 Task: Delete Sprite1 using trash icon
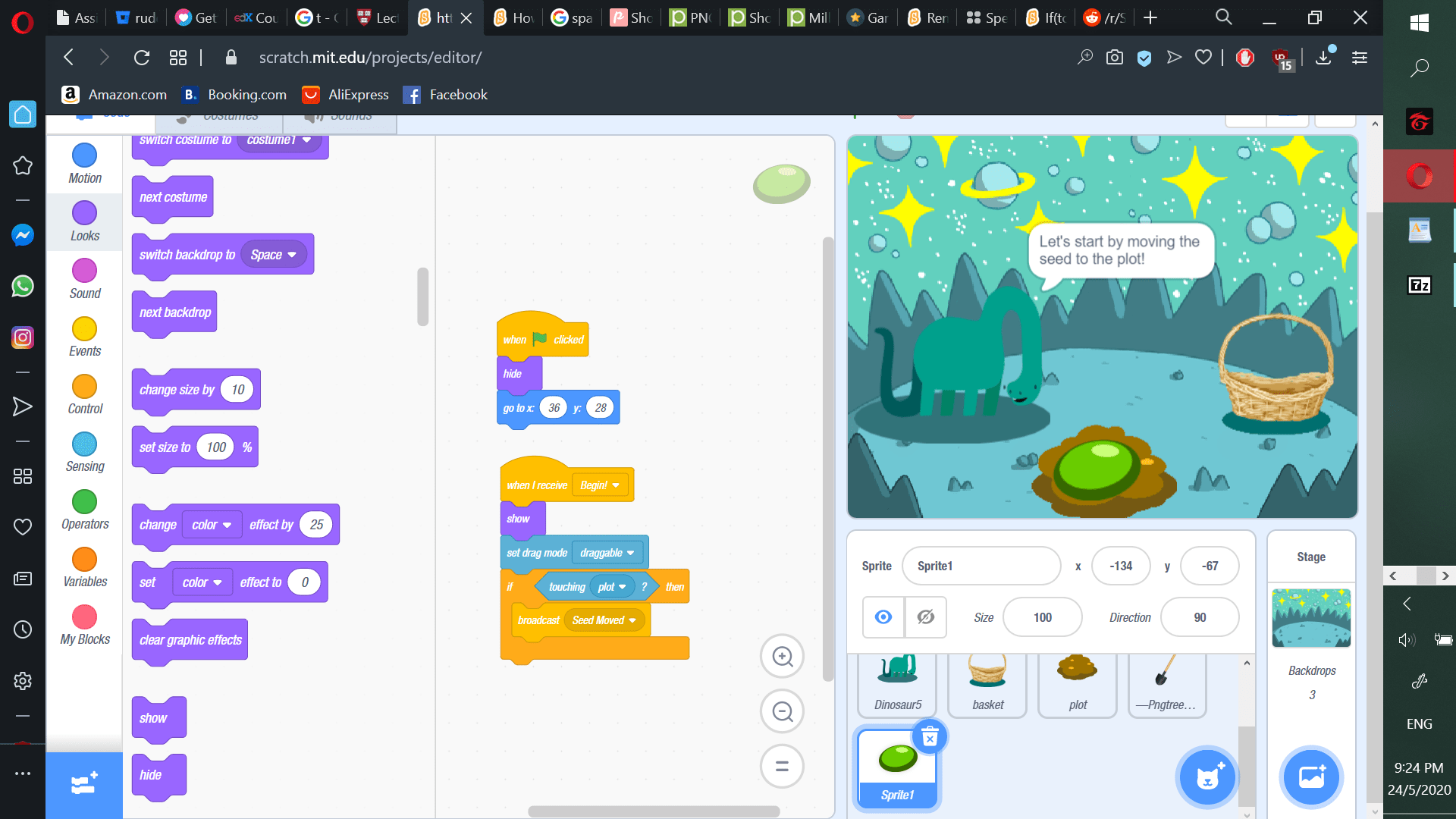(x=930, y=737)
